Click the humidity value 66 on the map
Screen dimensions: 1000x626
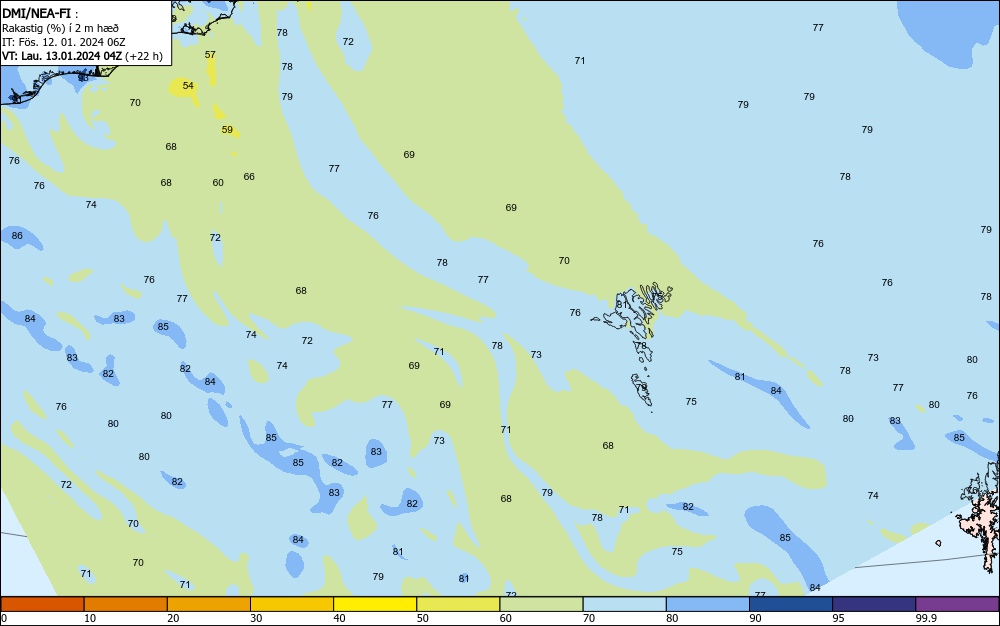click(x=249, y=177)
